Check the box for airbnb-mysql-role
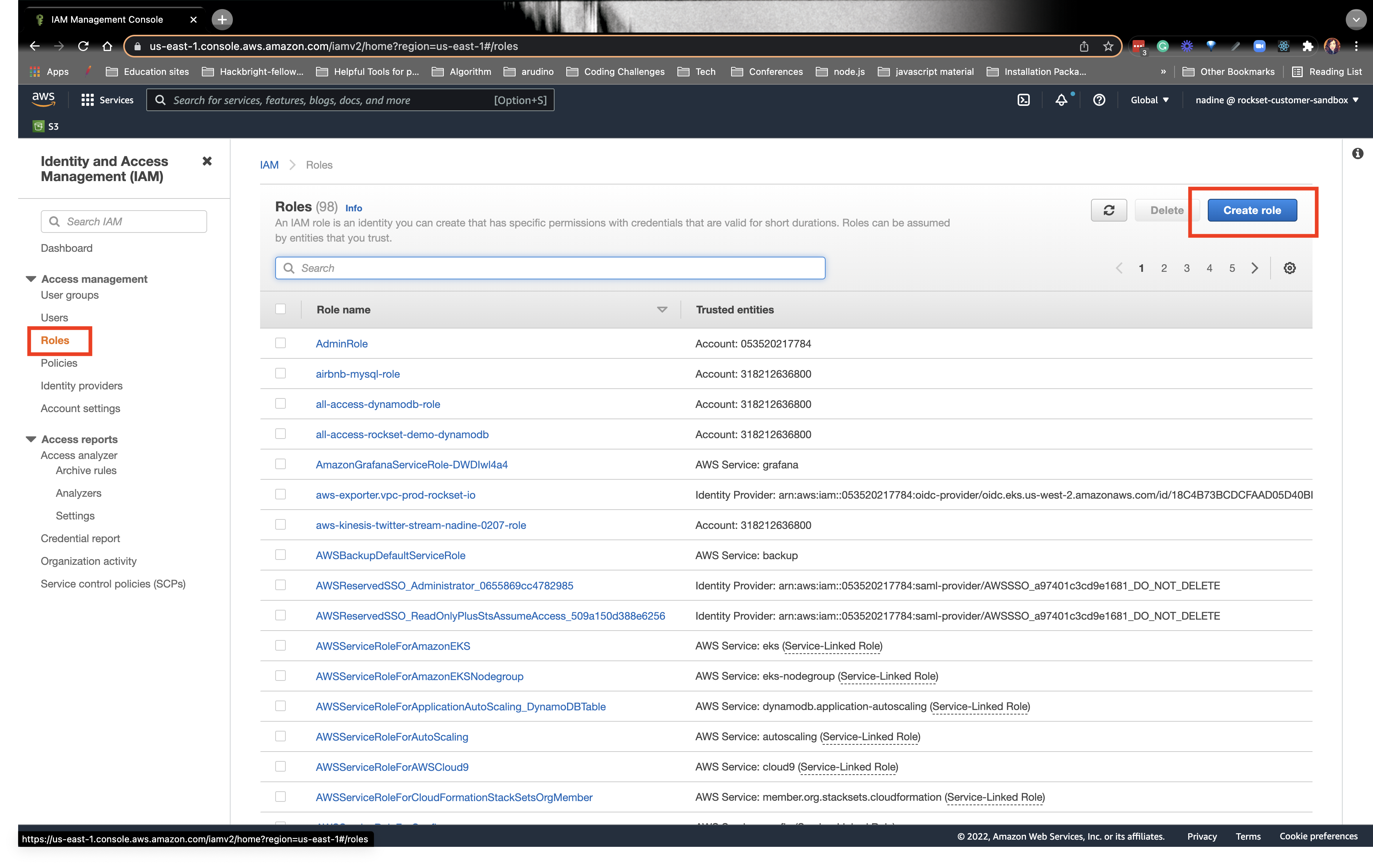 [x=280, y=373]
